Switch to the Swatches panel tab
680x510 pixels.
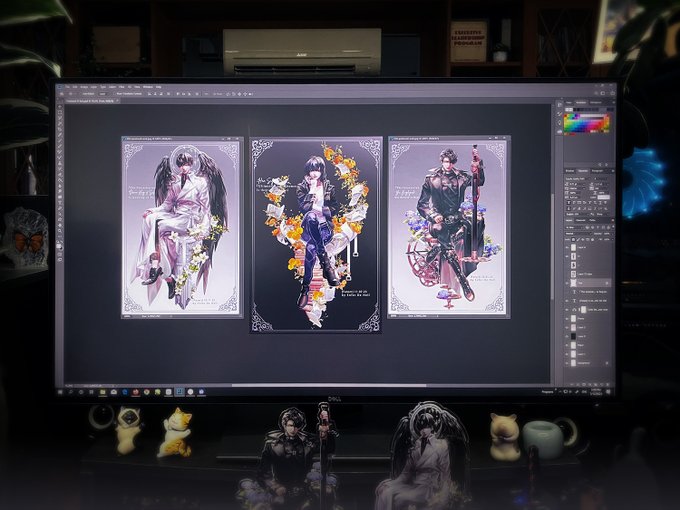(581, 102)
